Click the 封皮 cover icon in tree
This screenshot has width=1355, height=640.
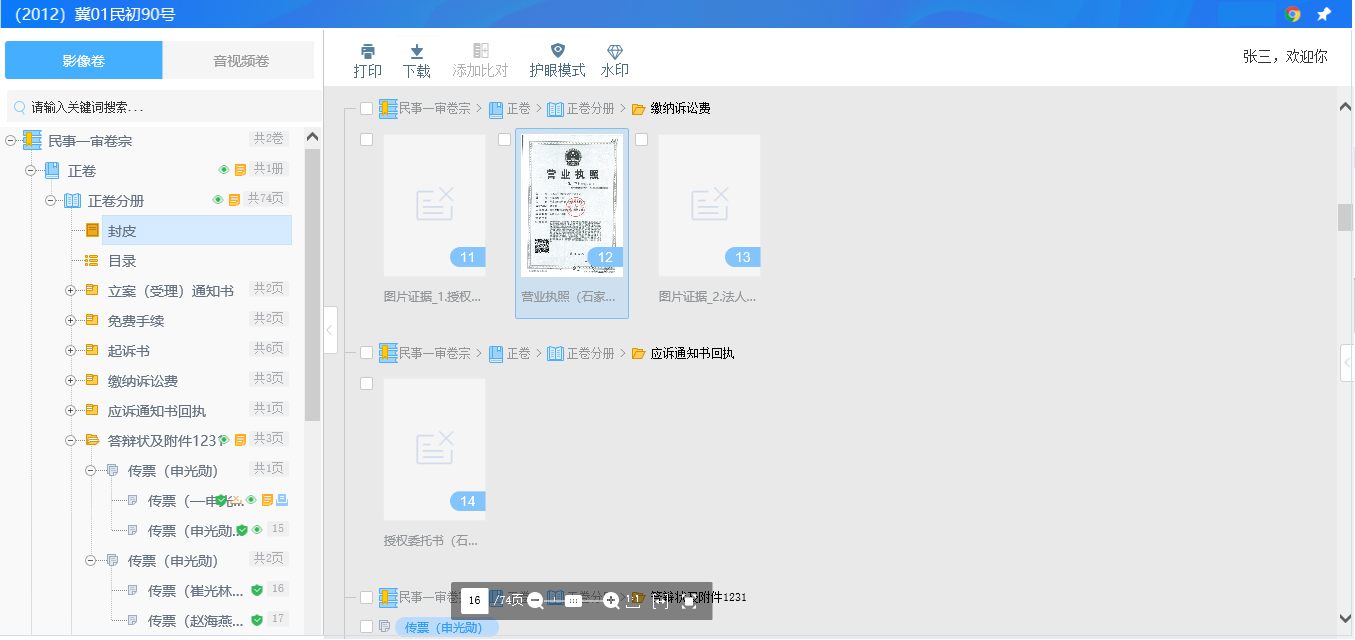(x=92, y=231)
